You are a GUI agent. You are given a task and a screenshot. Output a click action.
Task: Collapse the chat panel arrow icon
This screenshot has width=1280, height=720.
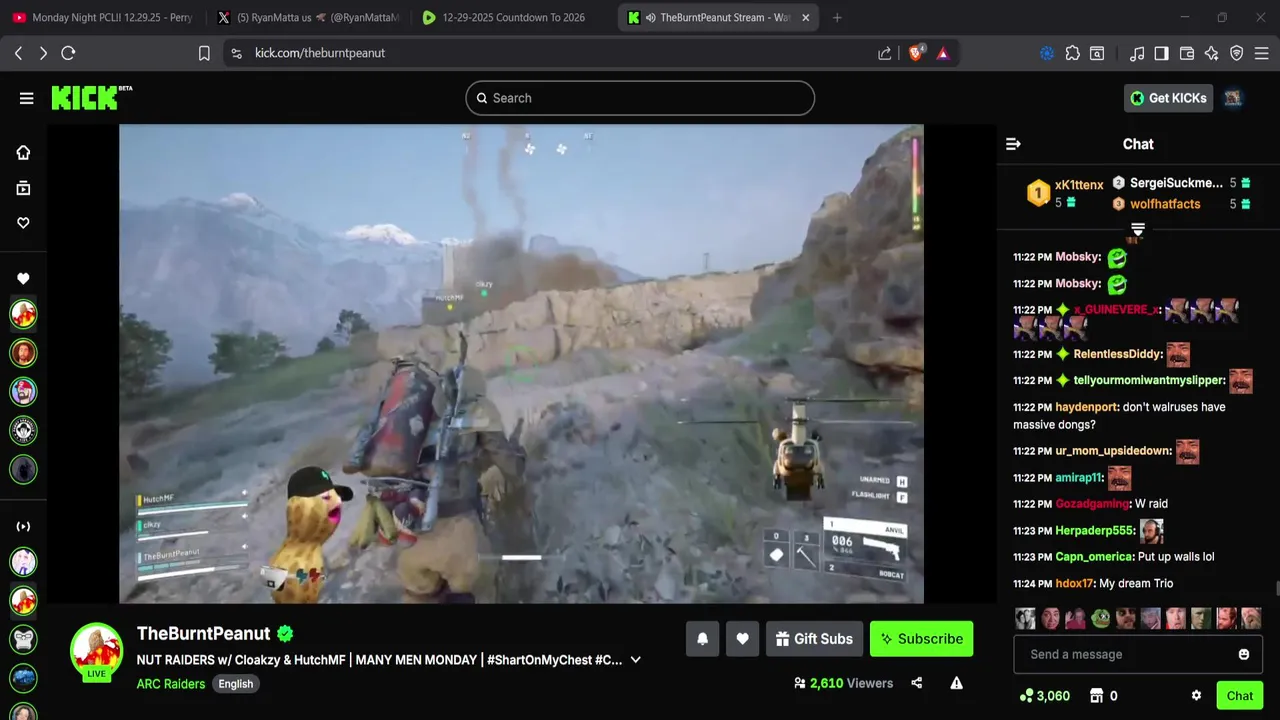click(1013, 144)
